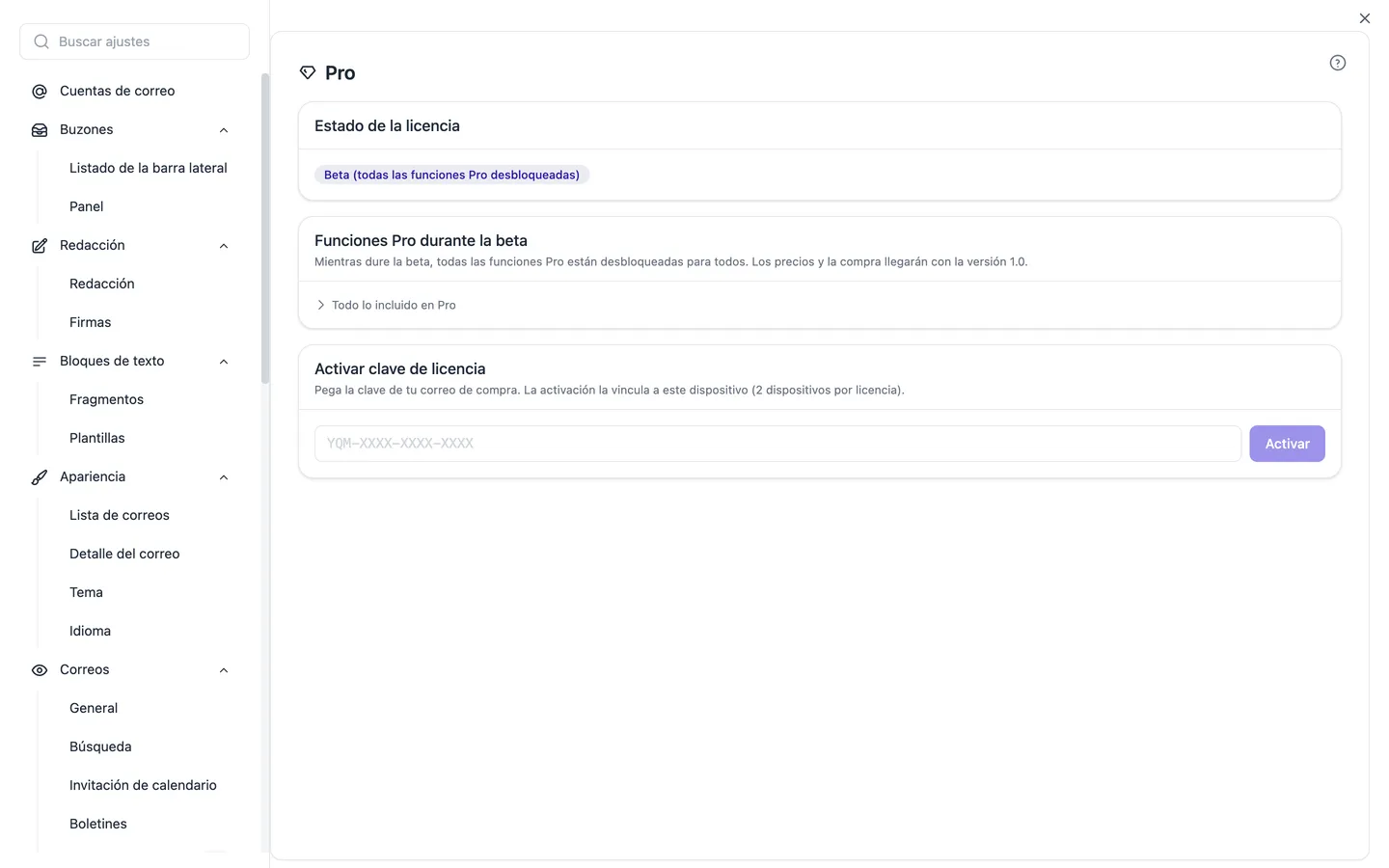Screen dimensions: 1389x868
Task: Click the Correos eye icon
Action: [x=40, y=670]
